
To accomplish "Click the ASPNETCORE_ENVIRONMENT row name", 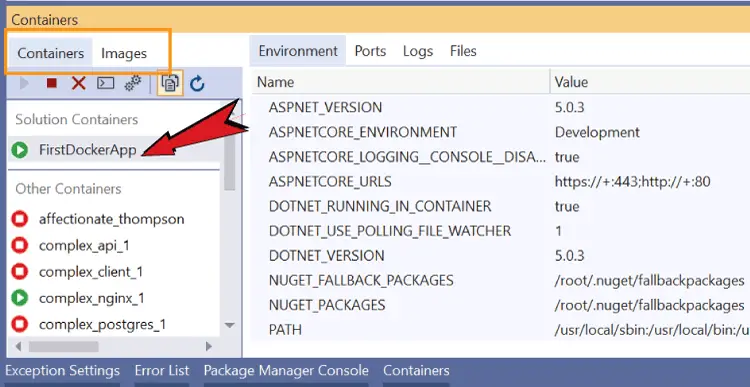I will coord(363,132).
